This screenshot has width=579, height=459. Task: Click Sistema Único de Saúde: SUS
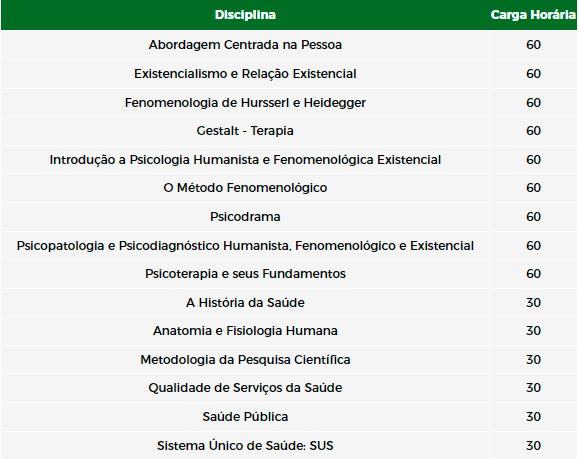coord(245,445)
